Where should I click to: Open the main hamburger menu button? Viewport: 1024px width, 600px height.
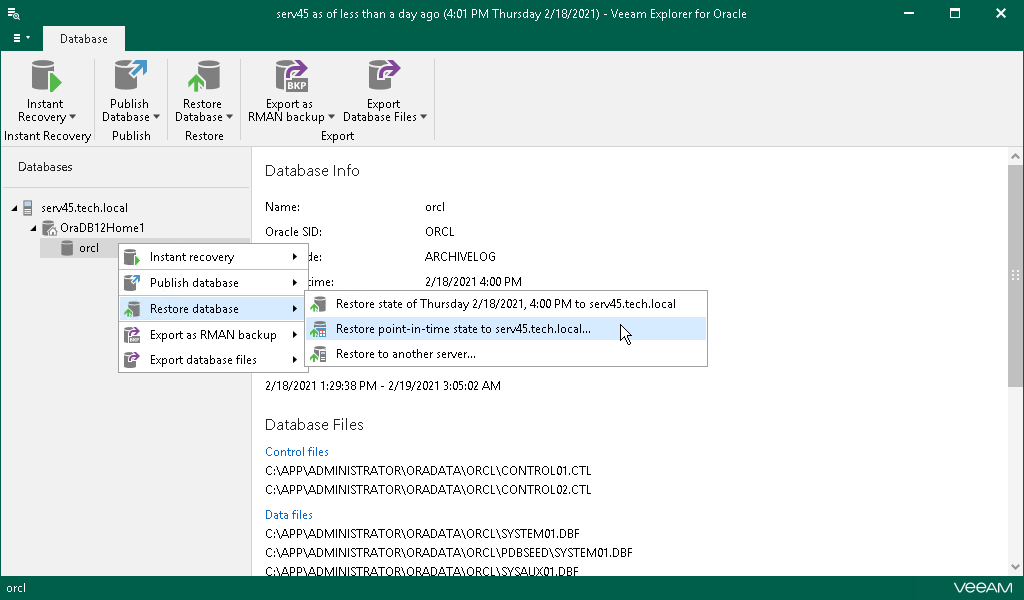tap(21, 38)
